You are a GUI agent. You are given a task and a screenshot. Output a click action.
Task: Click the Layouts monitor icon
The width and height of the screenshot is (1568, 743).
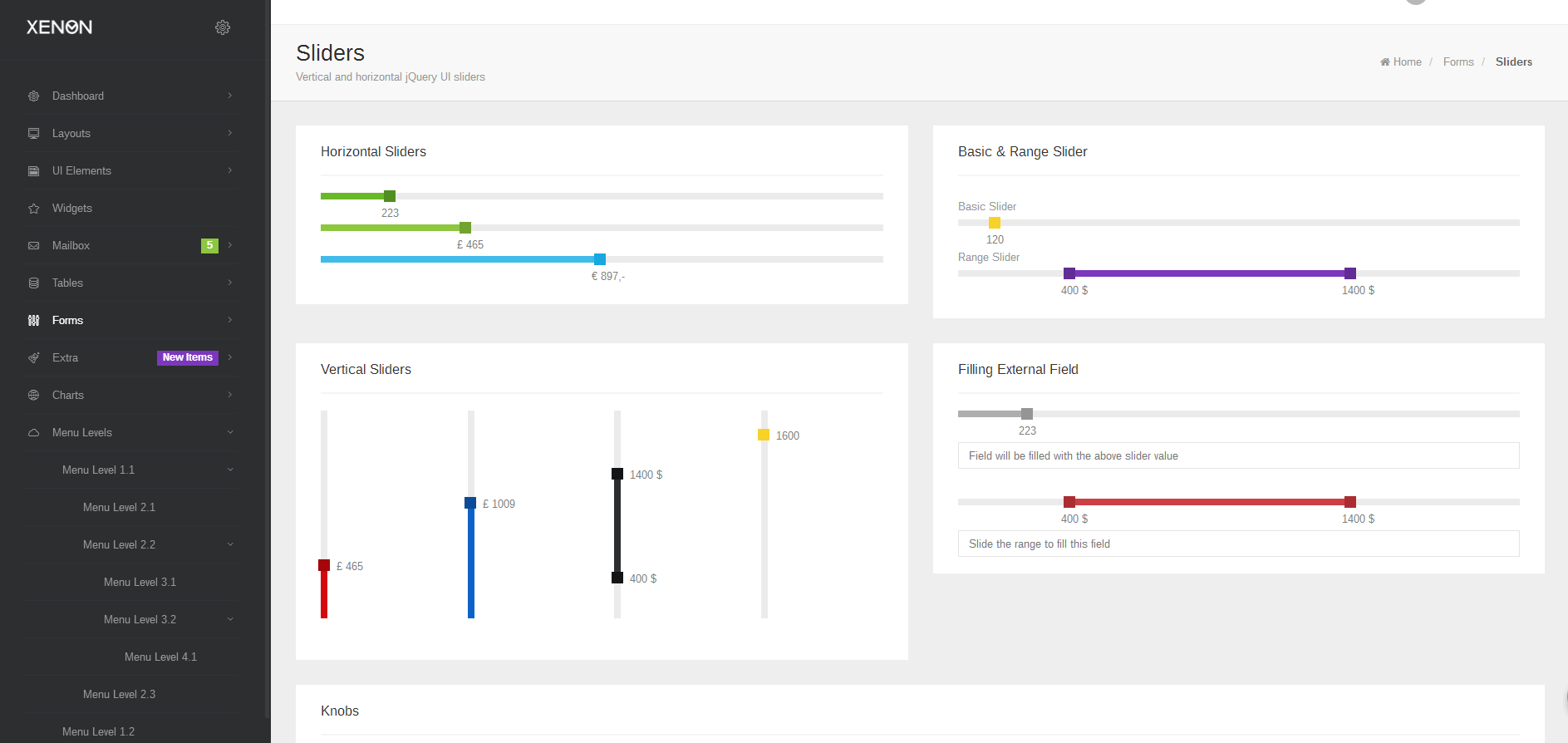[x=34, y=134]
